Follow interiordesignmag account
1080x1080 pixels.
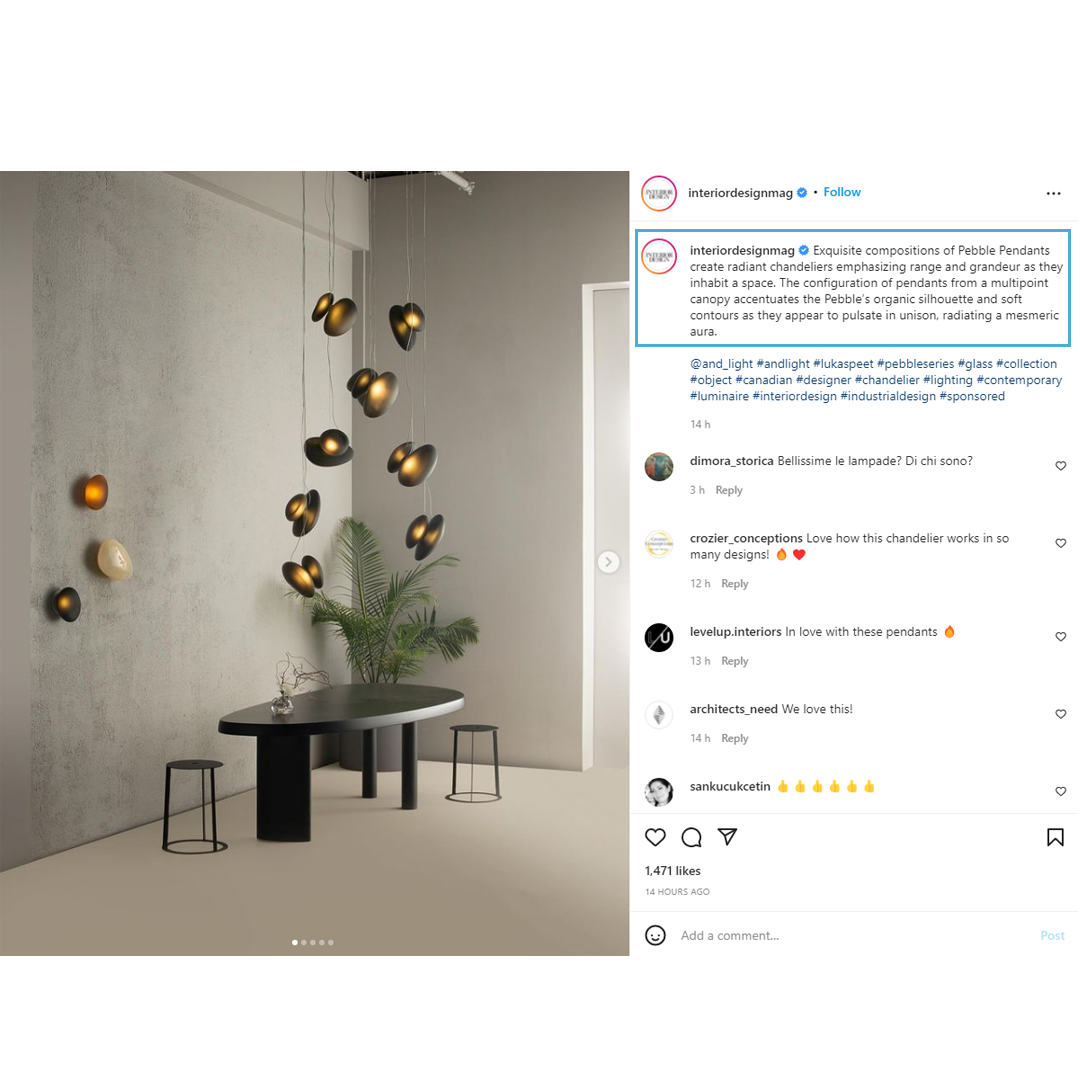tap(842, 192)
